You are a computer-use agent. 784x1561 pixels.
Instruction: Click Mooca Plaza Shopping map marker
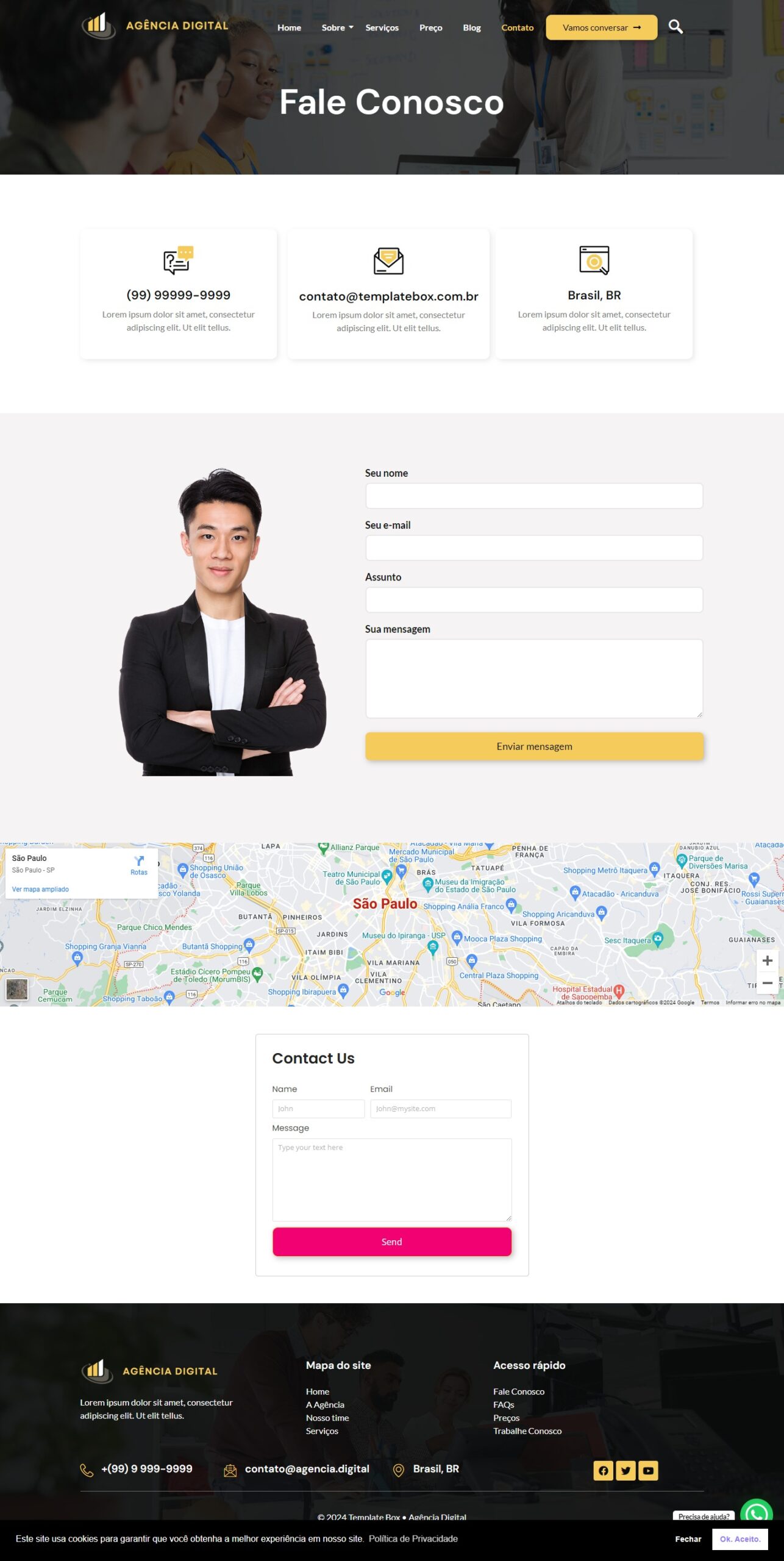tap(457, 937)
